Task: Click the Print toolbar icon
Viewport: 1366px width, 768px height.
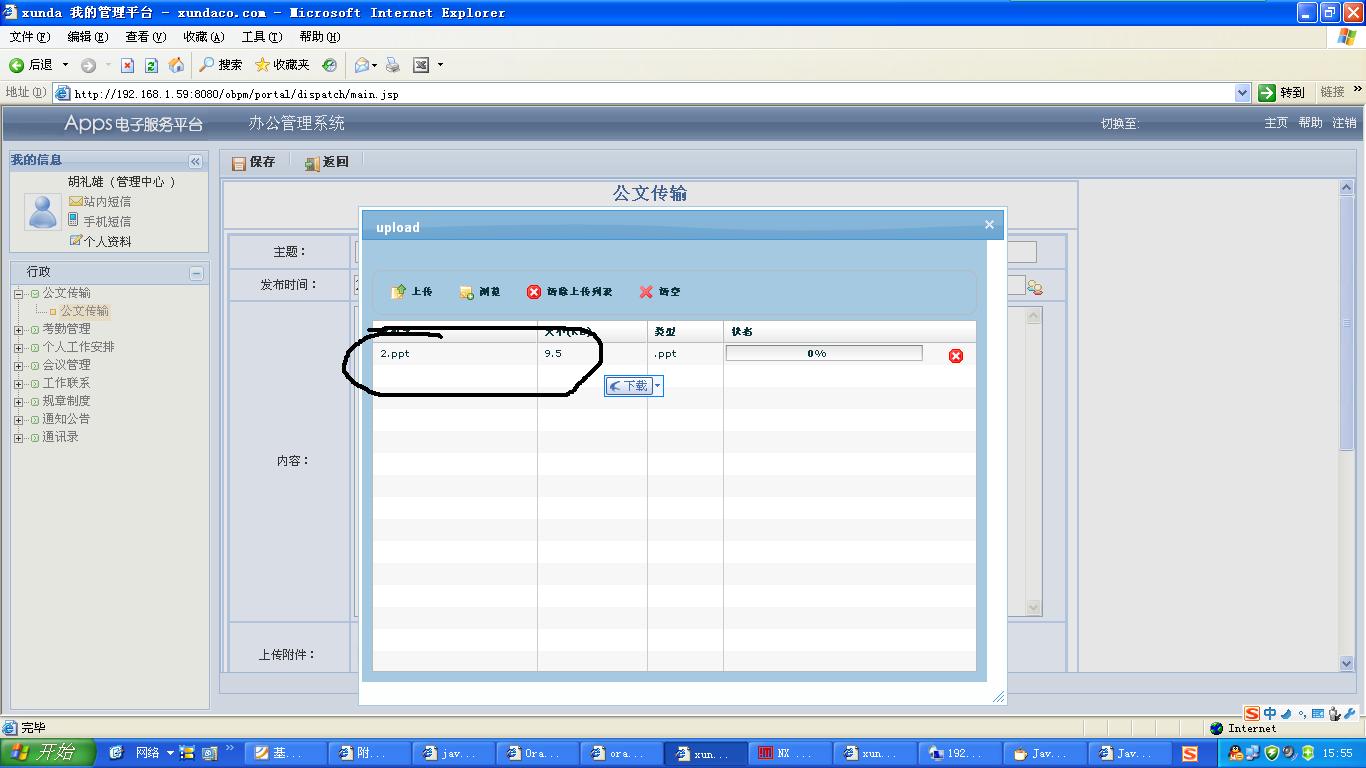Action: click(x=393, y=65)
